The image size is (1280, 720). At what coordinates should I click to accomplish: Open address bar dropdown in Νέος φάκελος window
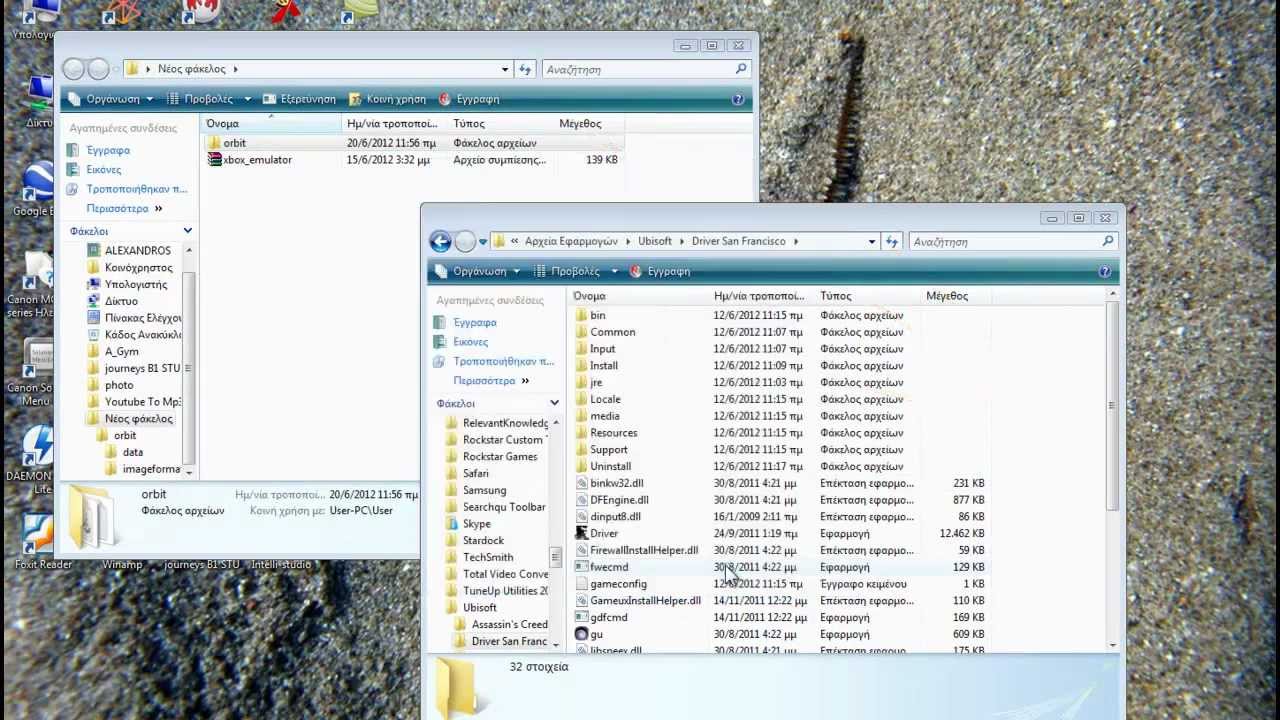click(x=505, y=69)
